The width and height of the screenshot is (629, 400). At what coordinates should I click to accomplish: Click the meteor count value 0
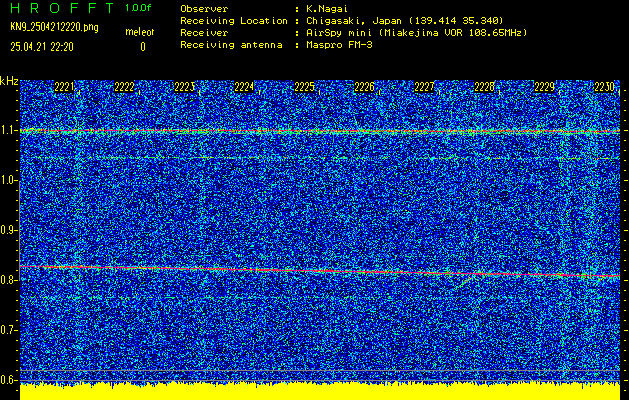[143, 47]
